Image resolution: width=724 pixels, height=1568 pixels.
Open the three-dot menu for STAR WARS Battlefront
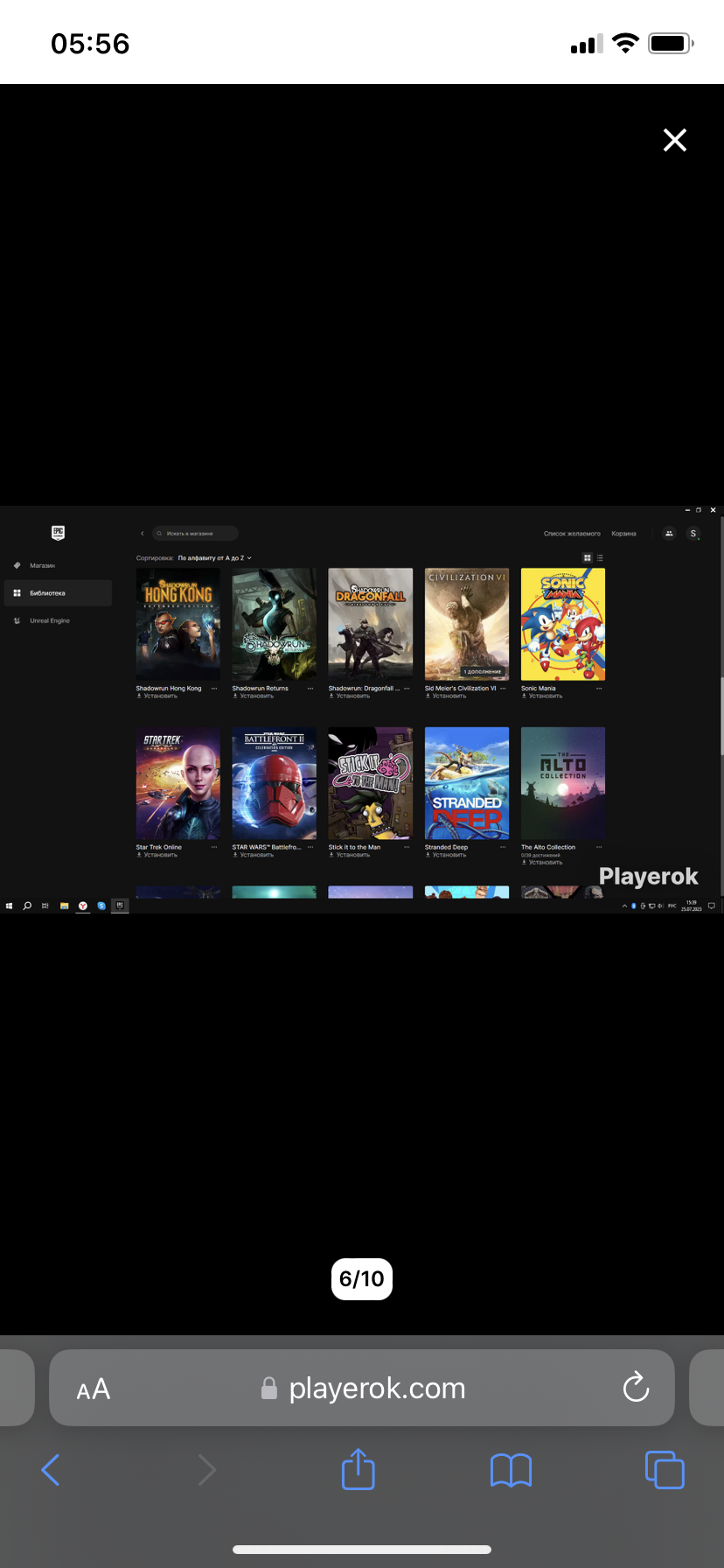pyautogui.click(x=310, y=847)
